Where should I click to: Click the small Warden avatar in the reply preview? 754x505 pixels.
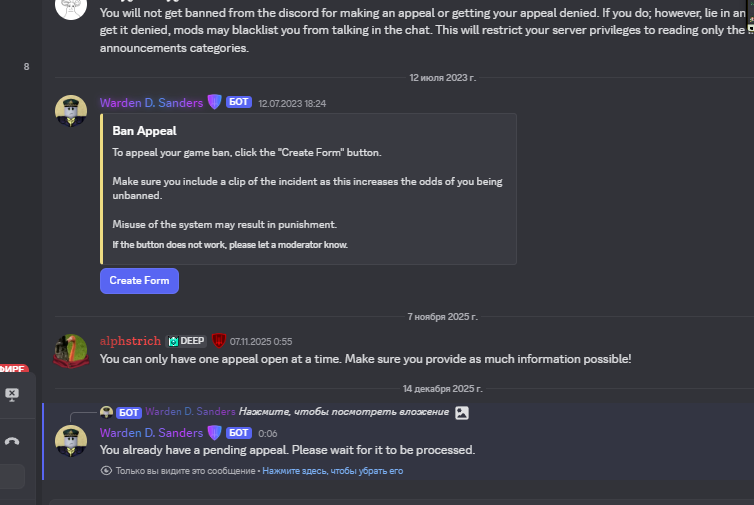tap(106, 412)
